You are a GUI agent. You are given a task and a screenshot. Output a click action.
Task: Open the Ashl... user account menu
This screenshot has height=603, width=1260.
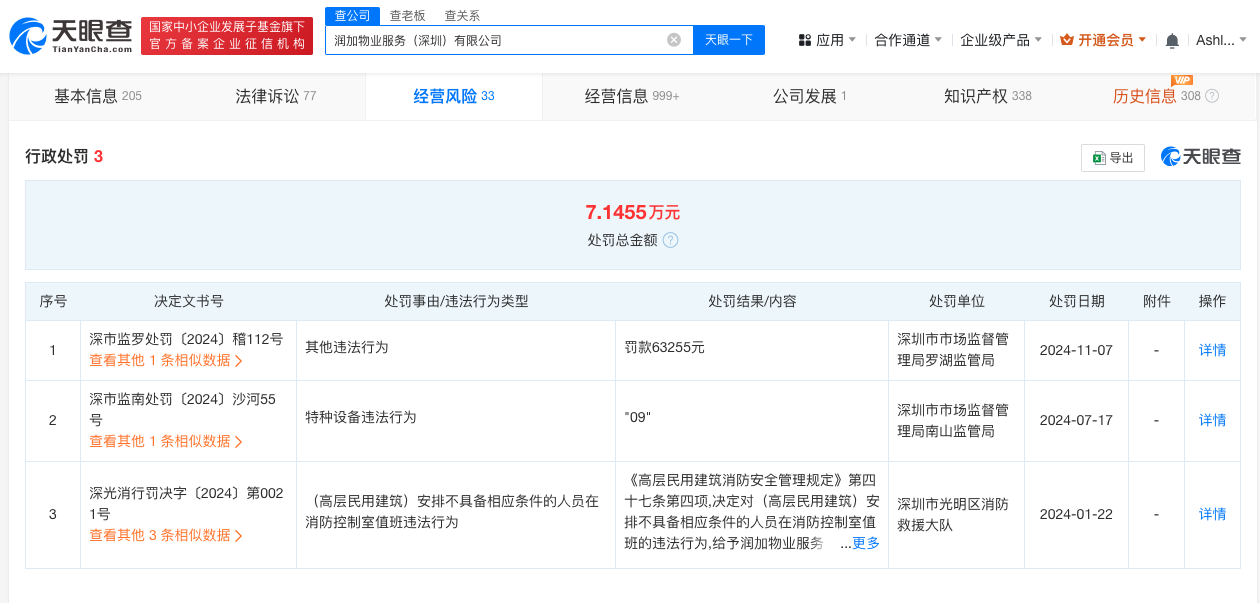1221,40
